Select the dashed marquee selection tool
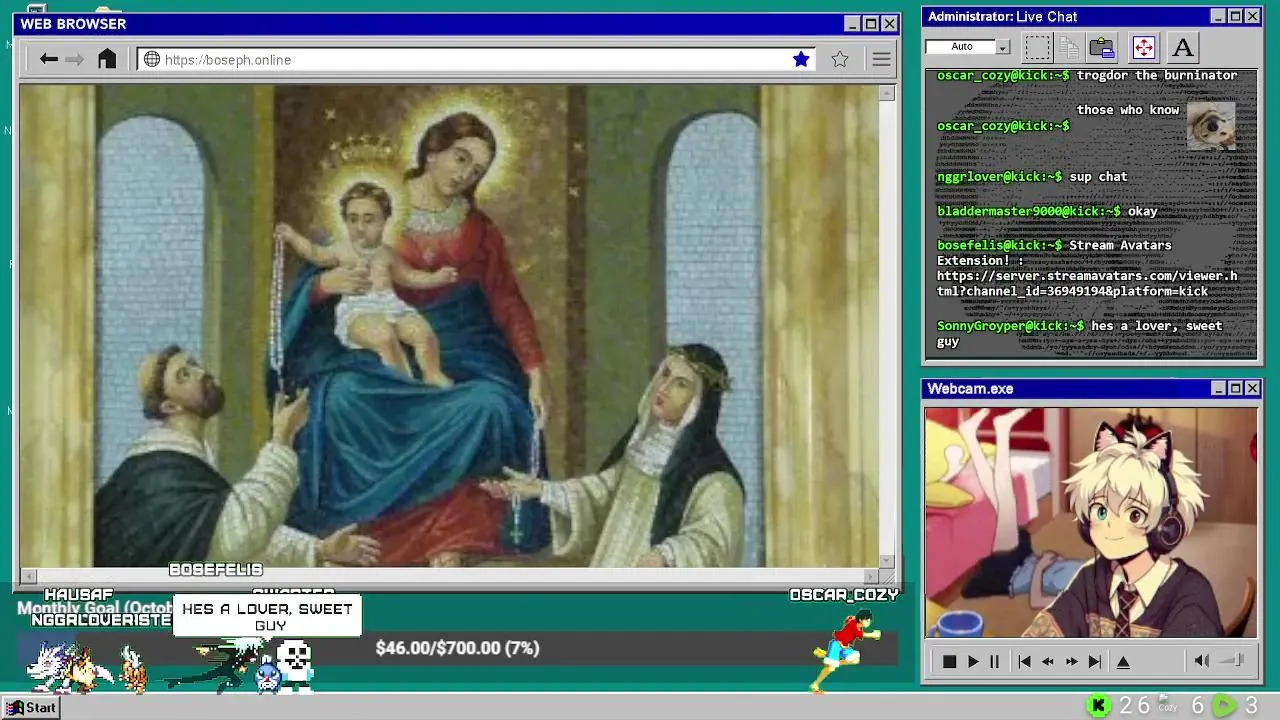 [1037, 47]
